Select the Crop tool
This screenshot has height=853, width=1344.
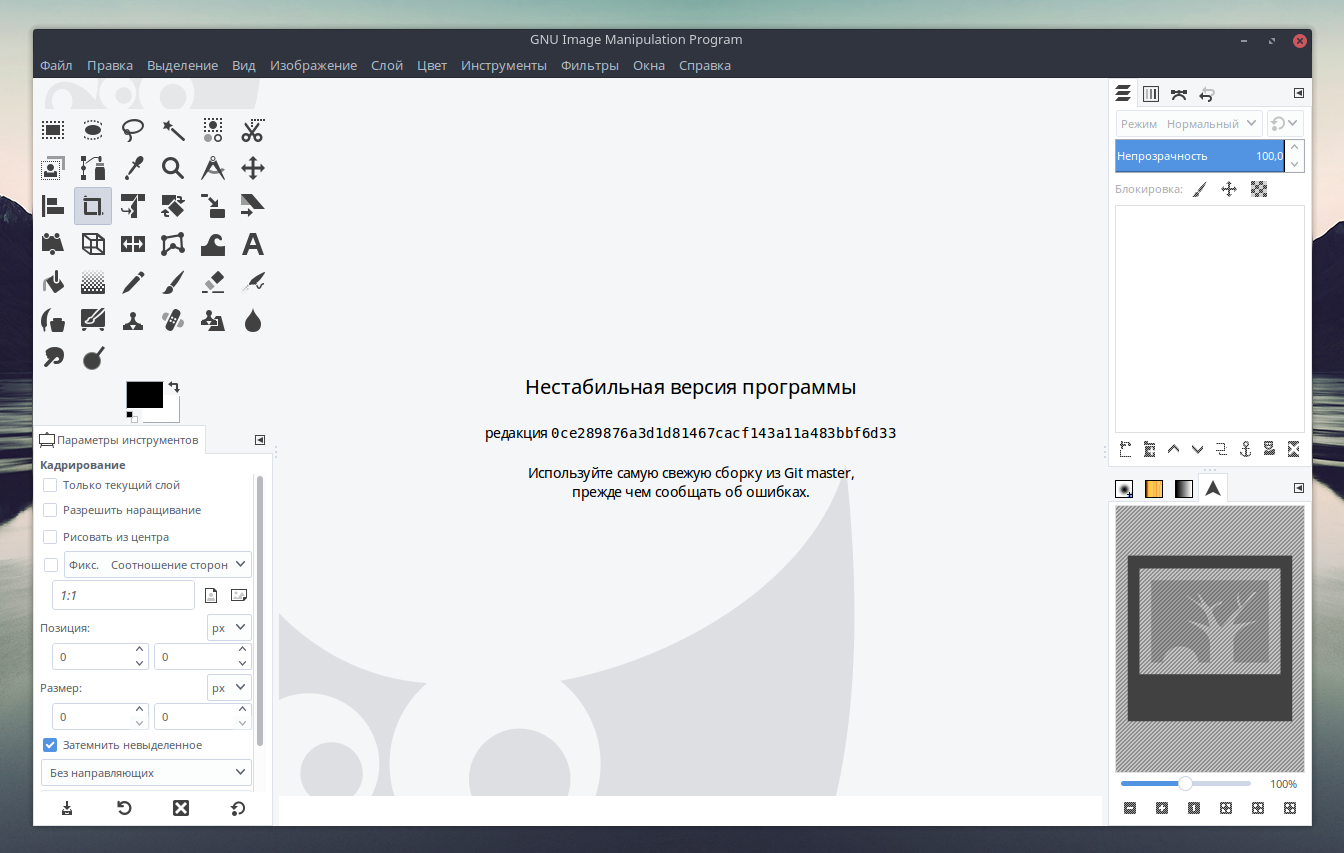pyautogui.click(x=93, y=206)
